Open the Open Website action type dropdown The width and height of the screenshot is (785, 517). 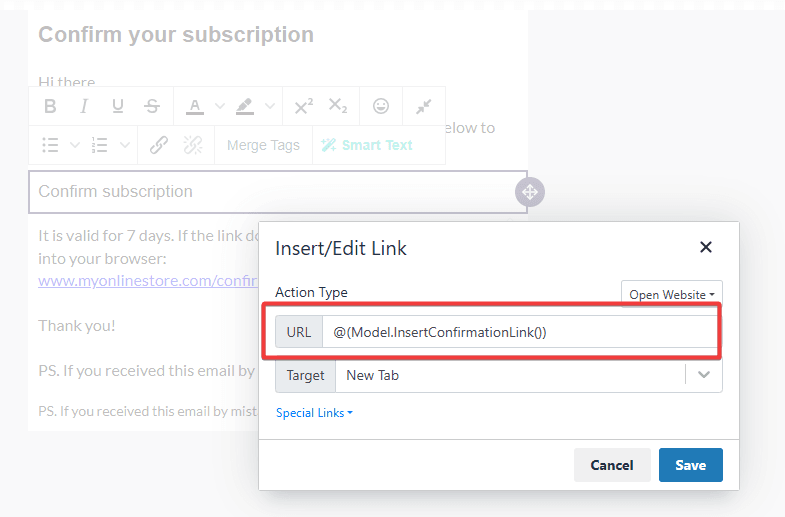tap(671, 294)
